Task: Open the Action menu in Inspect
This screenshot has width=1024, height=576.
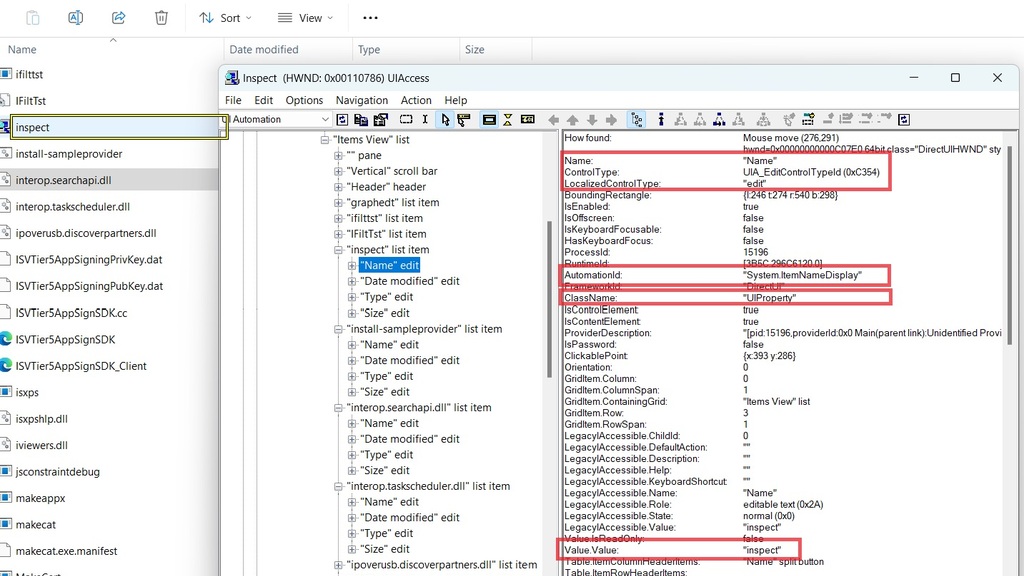Action: (417, 100)
